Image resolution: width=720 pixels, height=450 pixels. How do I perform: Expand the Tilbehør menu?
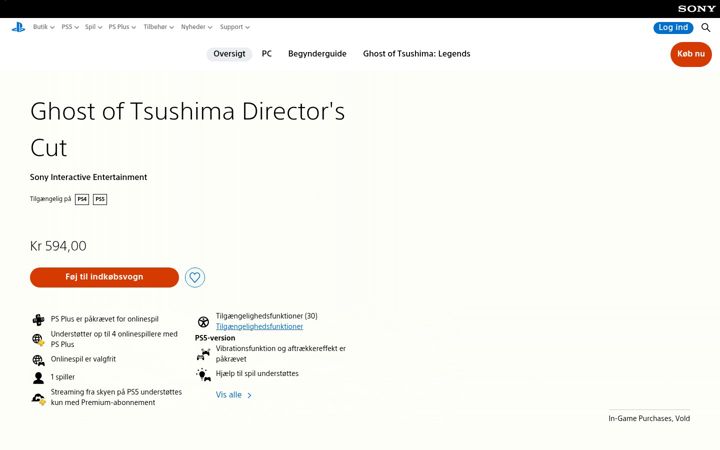pos(158,27)
